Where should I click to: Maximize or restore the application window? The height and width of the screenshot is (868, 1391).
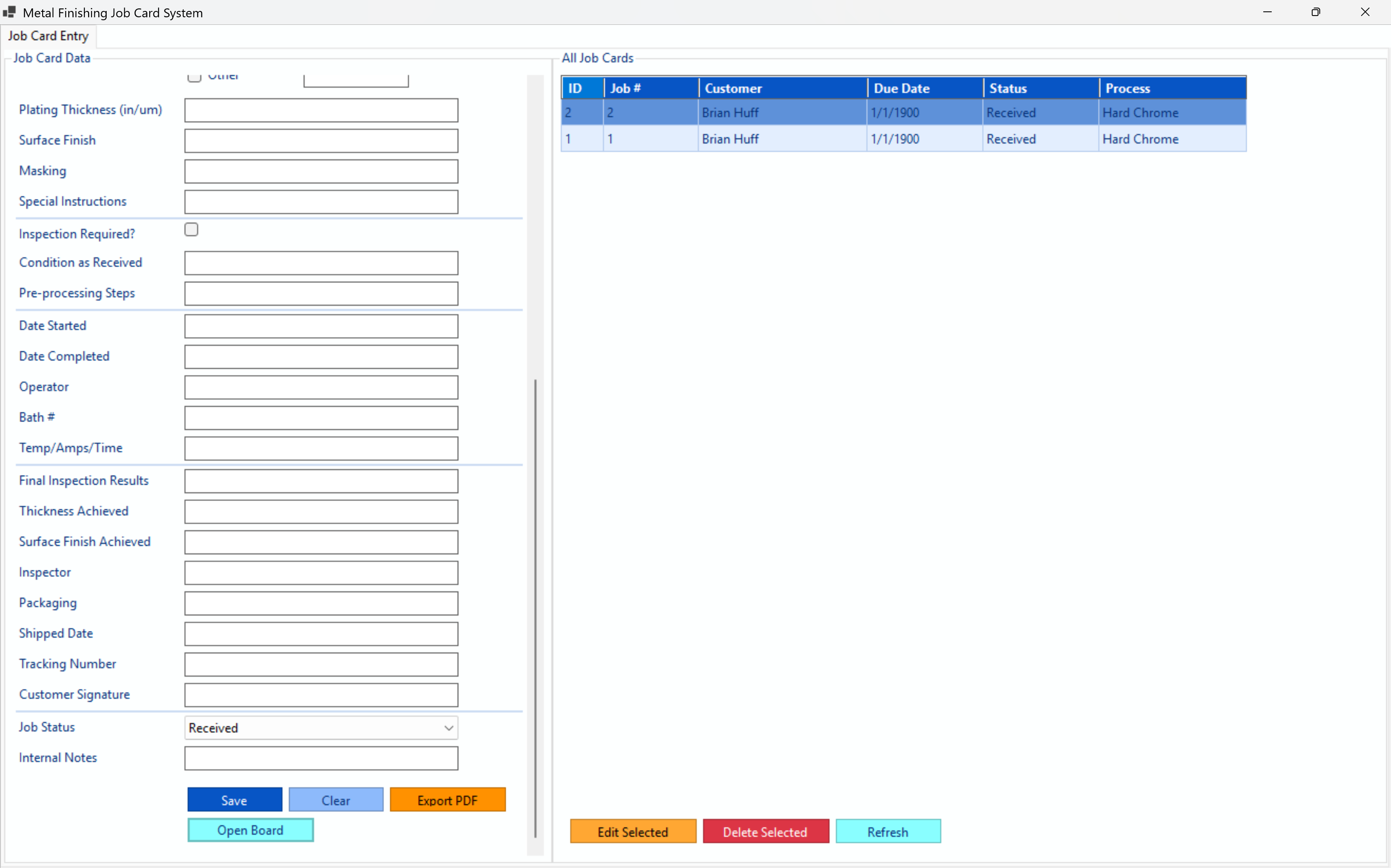click(1316, 12)
